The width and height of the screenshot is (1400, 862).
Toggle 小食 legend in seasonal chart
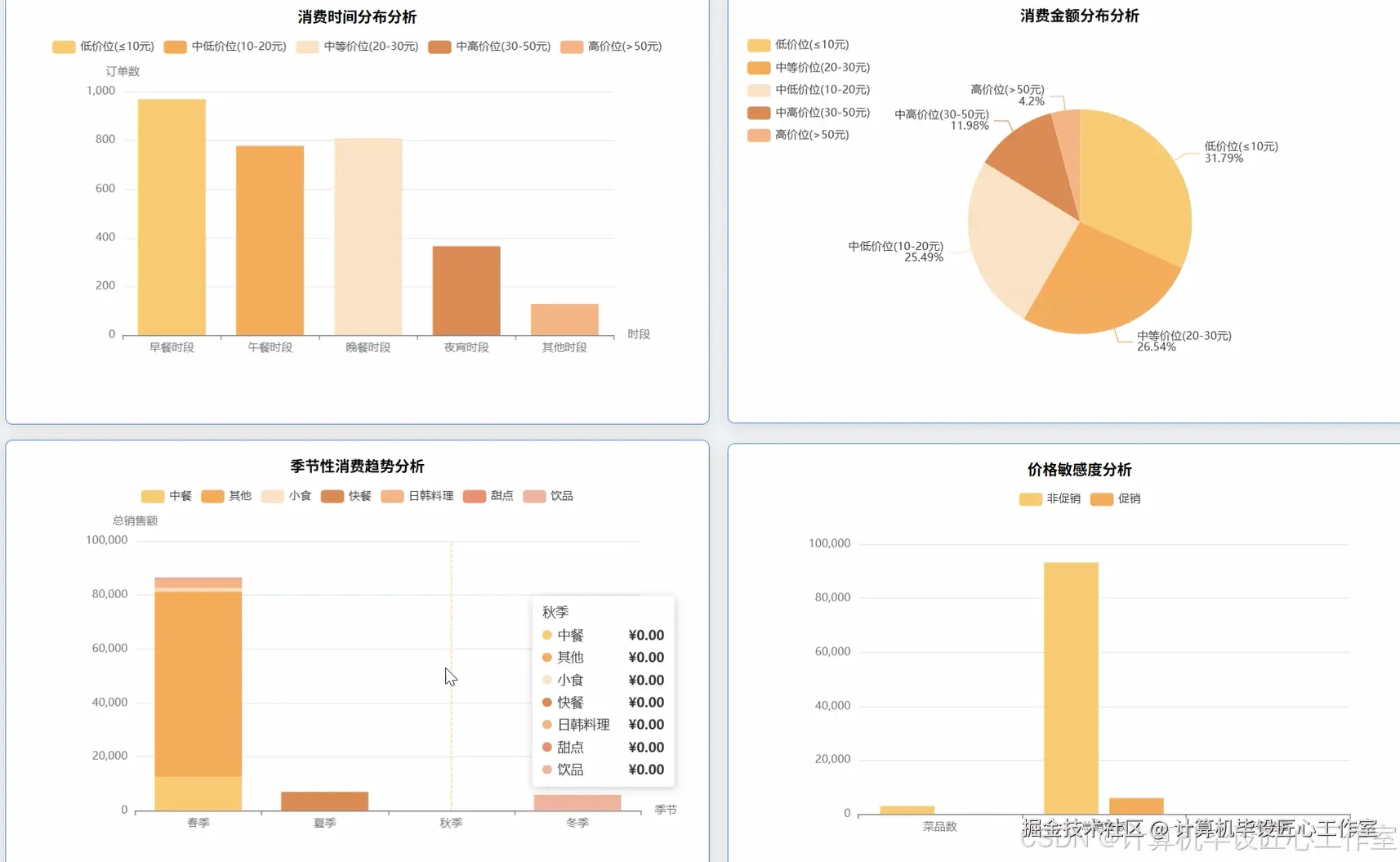tap(286, 496)
